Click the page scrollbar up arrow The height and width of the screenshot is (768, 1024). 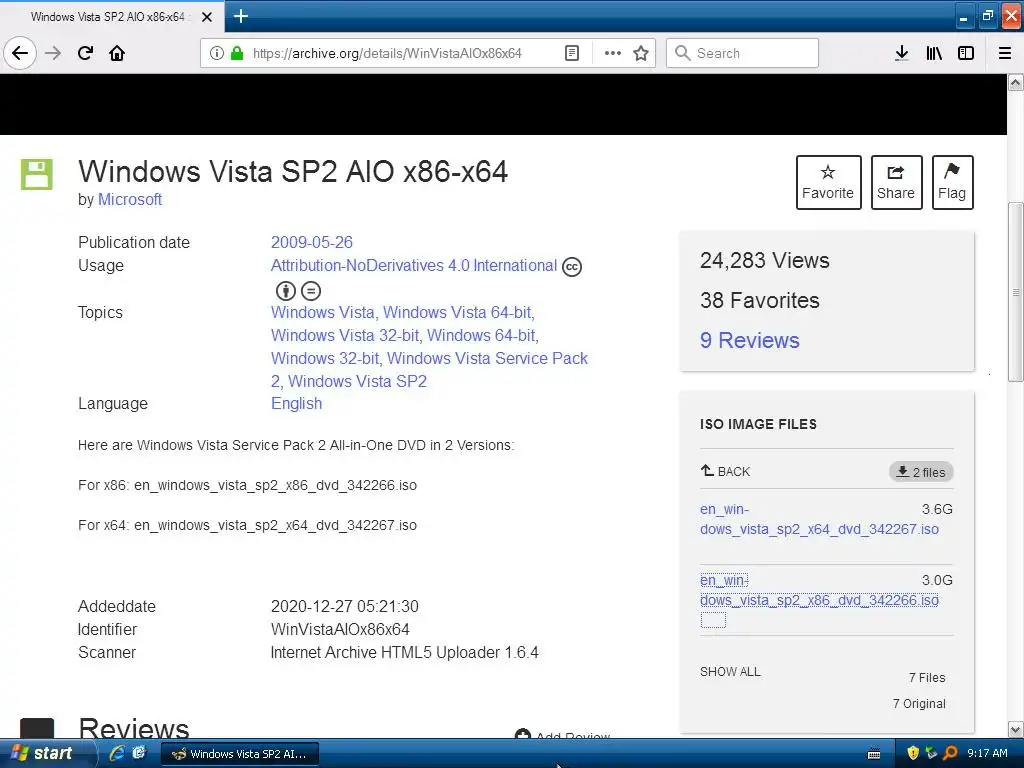pyautogui.click(x=1016, y=82)
